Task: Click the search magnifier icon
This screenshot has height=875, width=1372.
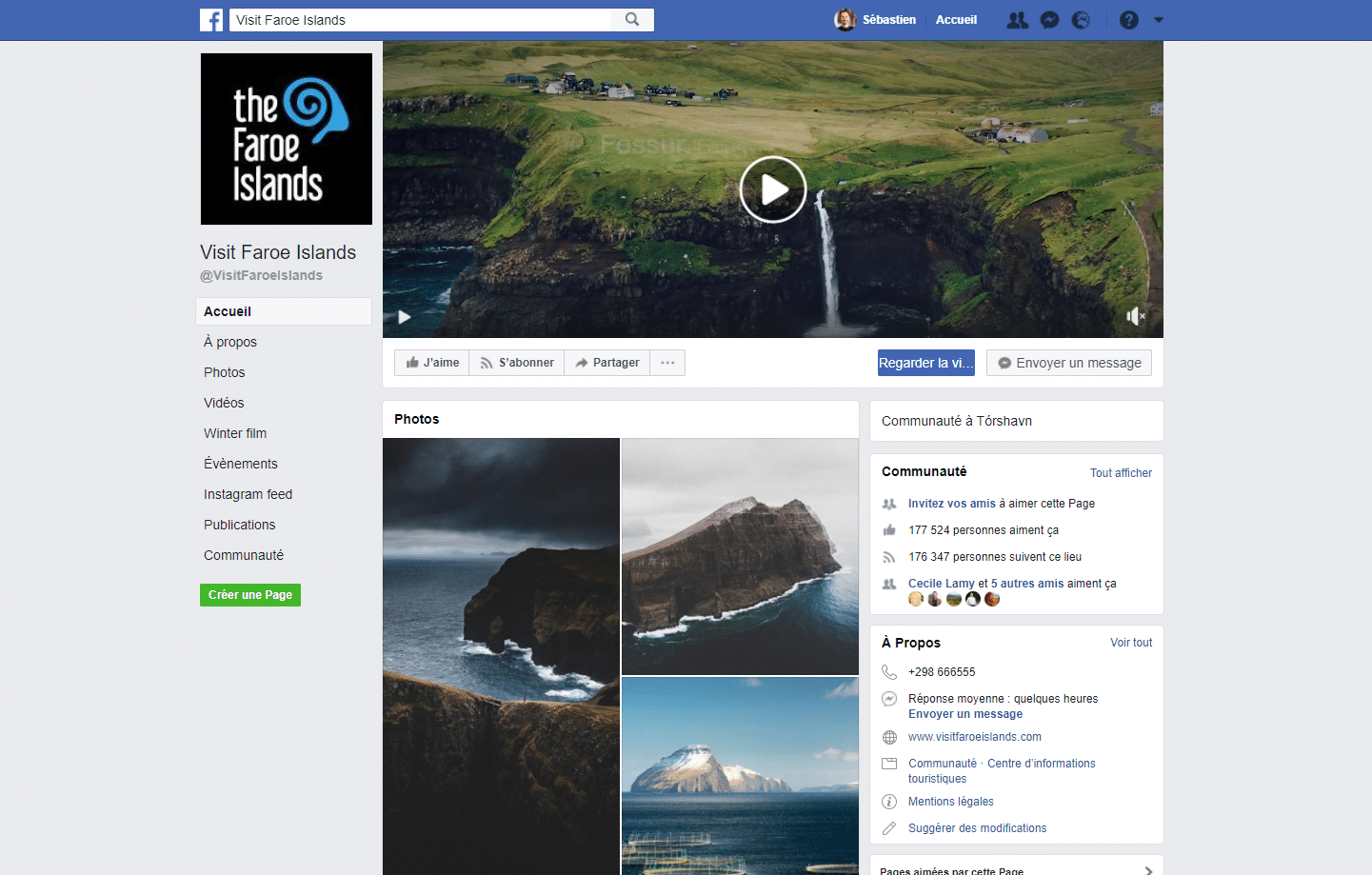Action: [x=632, y=20]
